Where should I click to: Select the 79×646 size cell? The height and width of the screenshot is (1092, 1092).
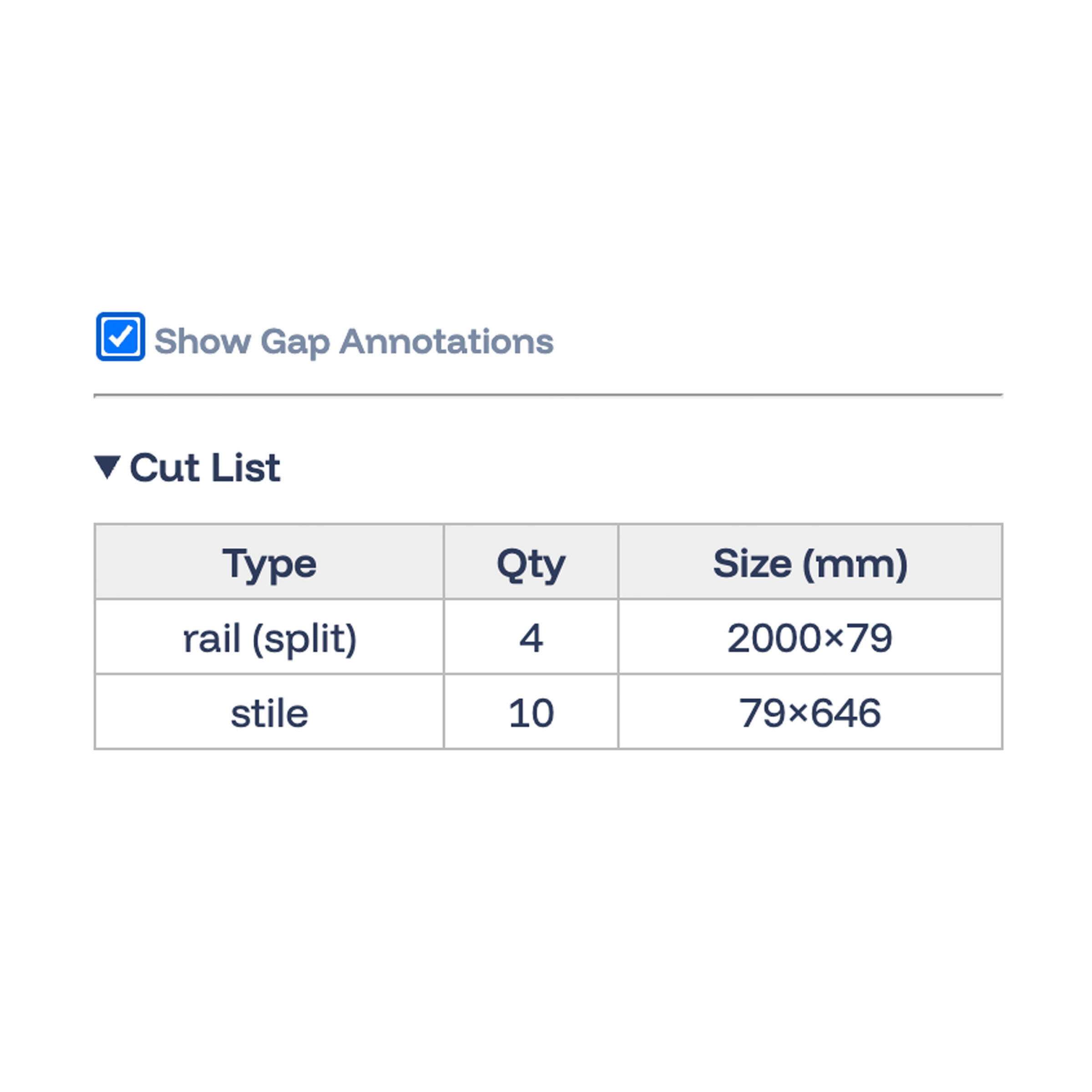click(810, 713)
